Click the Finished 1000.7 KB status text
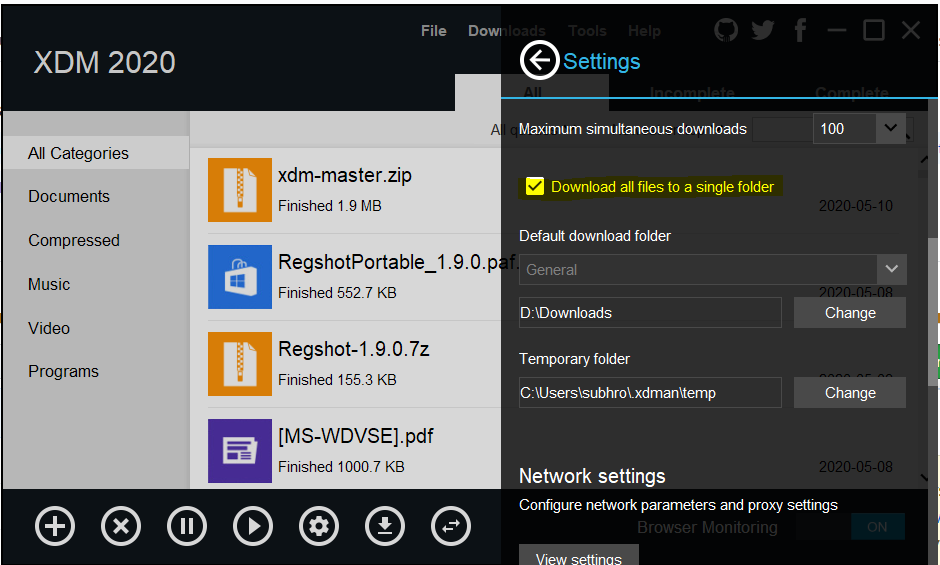 [341, 467]
